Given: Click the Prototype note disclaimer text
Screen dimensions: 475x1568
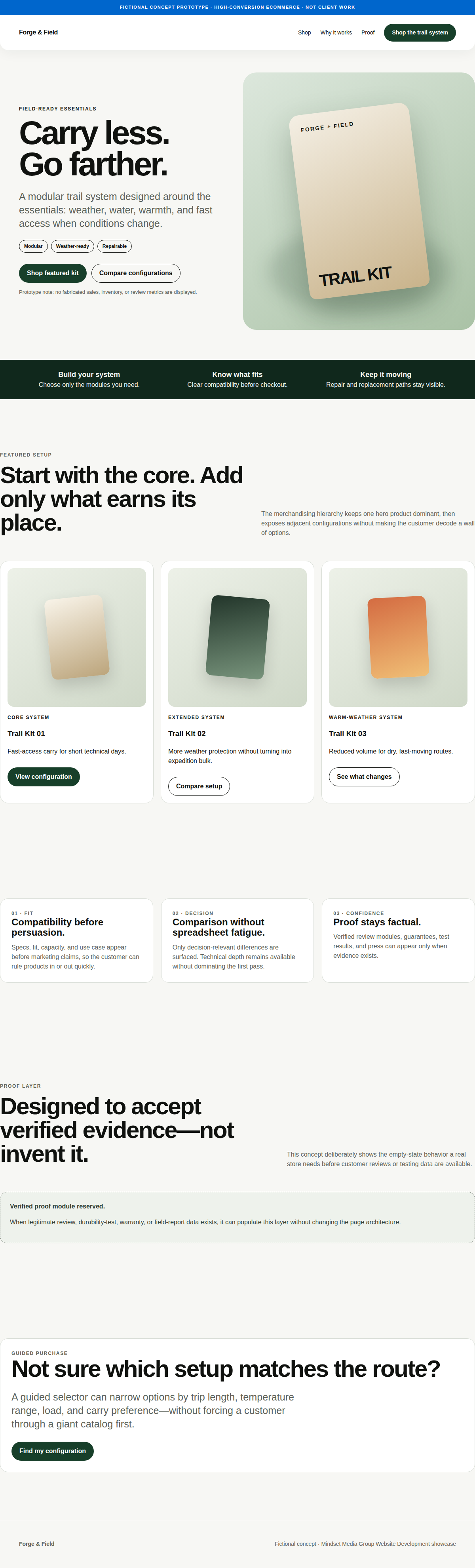Looking at the screenshot, I should 108,292.
